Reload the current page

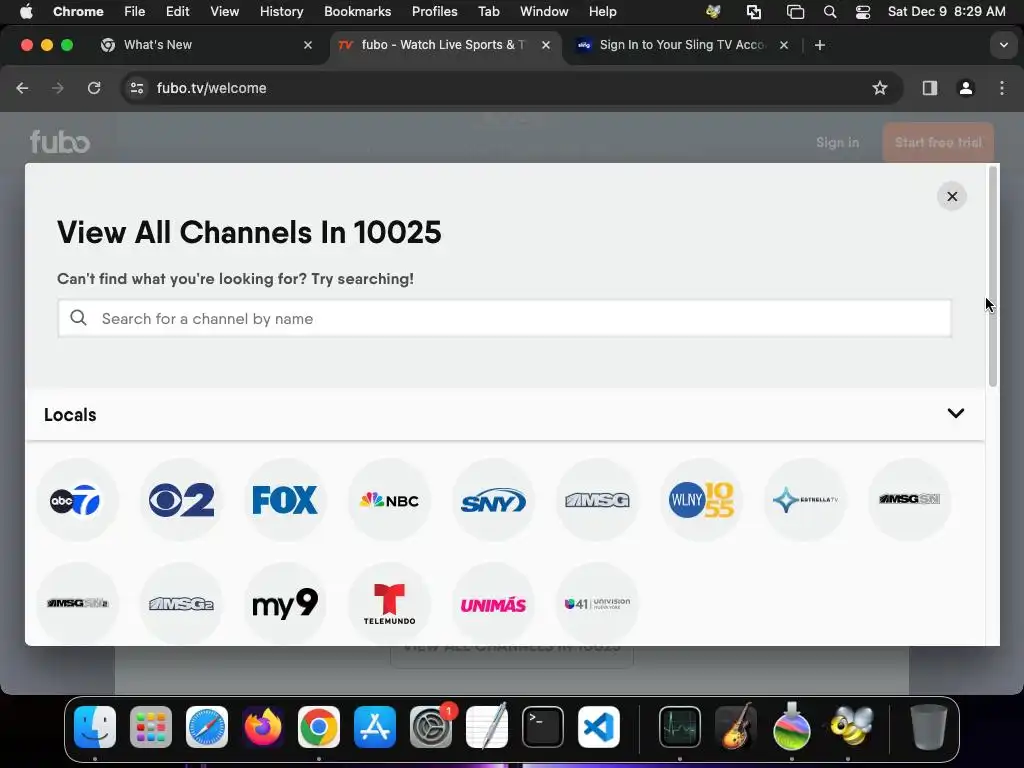tap(94, 88)
